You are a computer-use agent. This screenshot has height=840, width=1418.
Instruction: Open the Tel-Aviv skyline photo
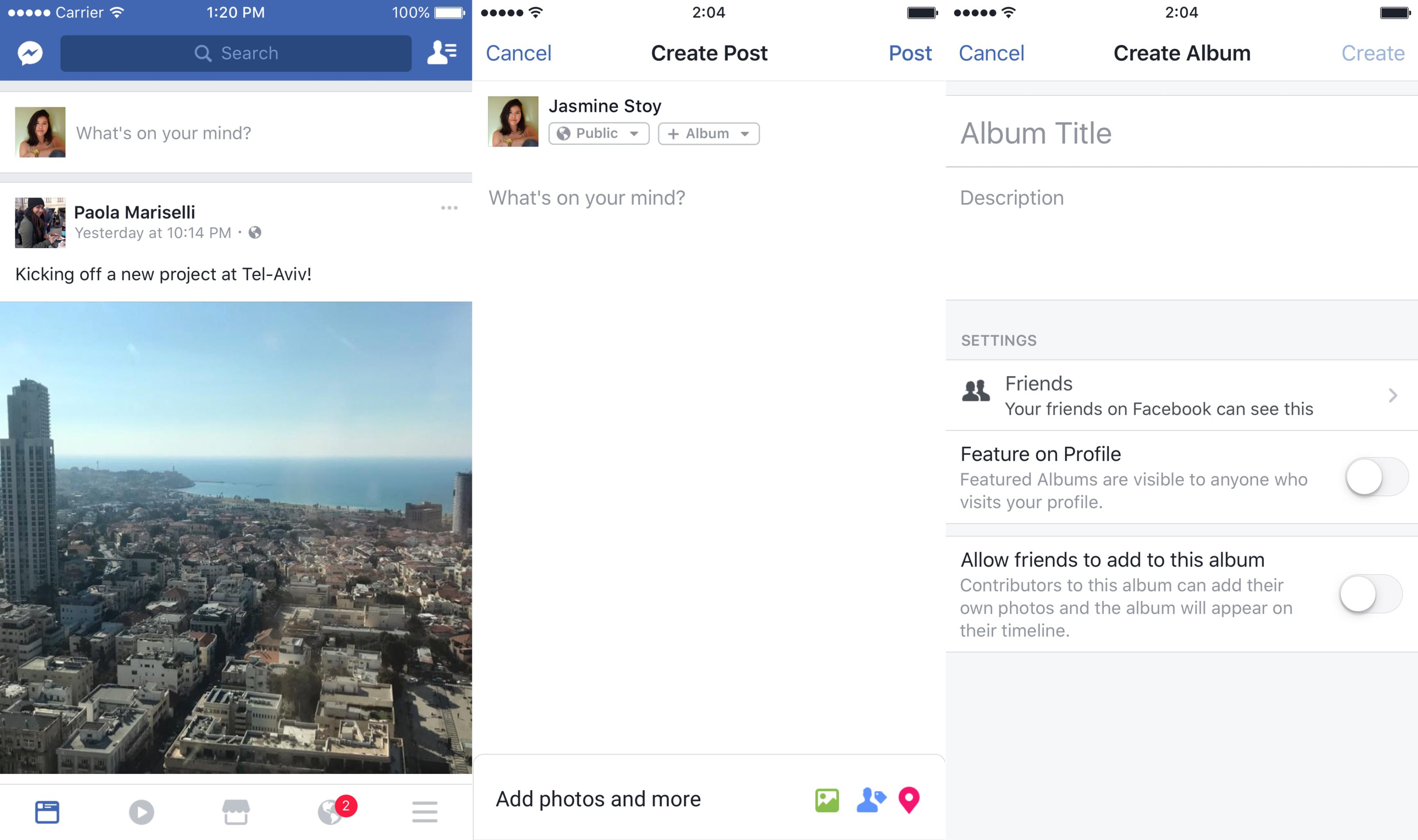[x=236, y=537]
